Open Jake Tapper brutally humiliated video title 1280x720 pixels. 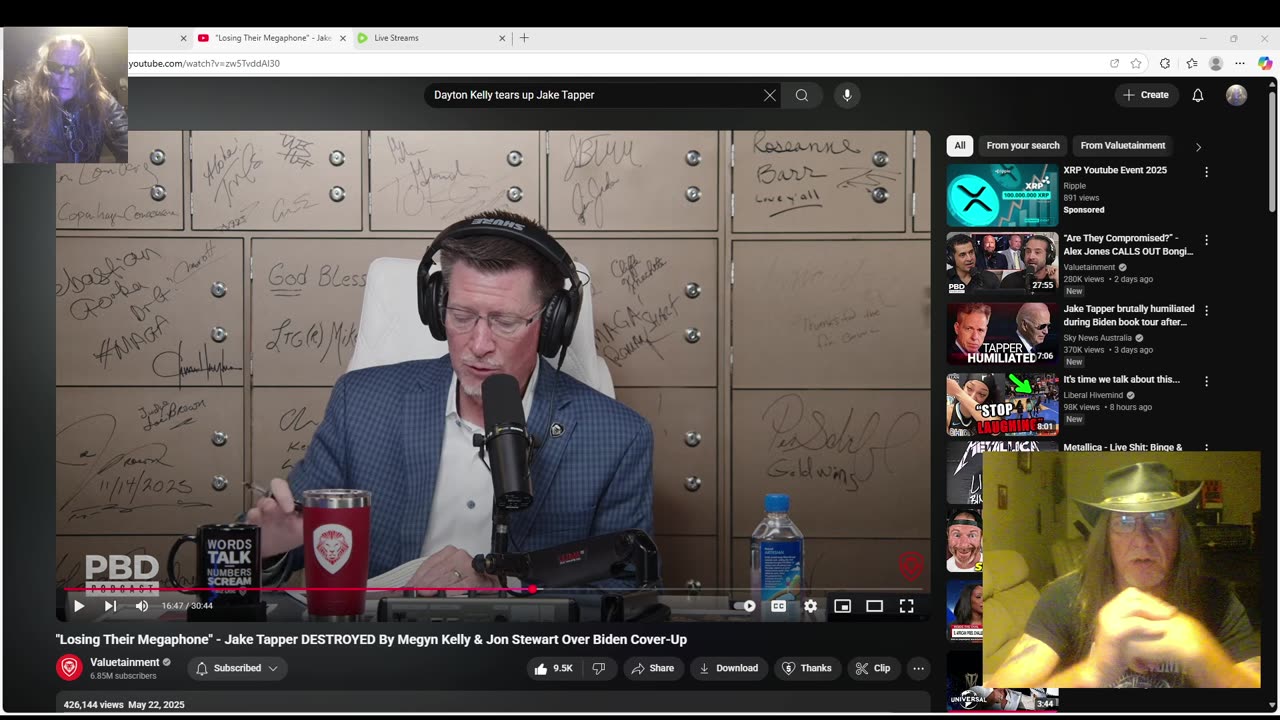pyautogui.click(x=1129, y=315)
